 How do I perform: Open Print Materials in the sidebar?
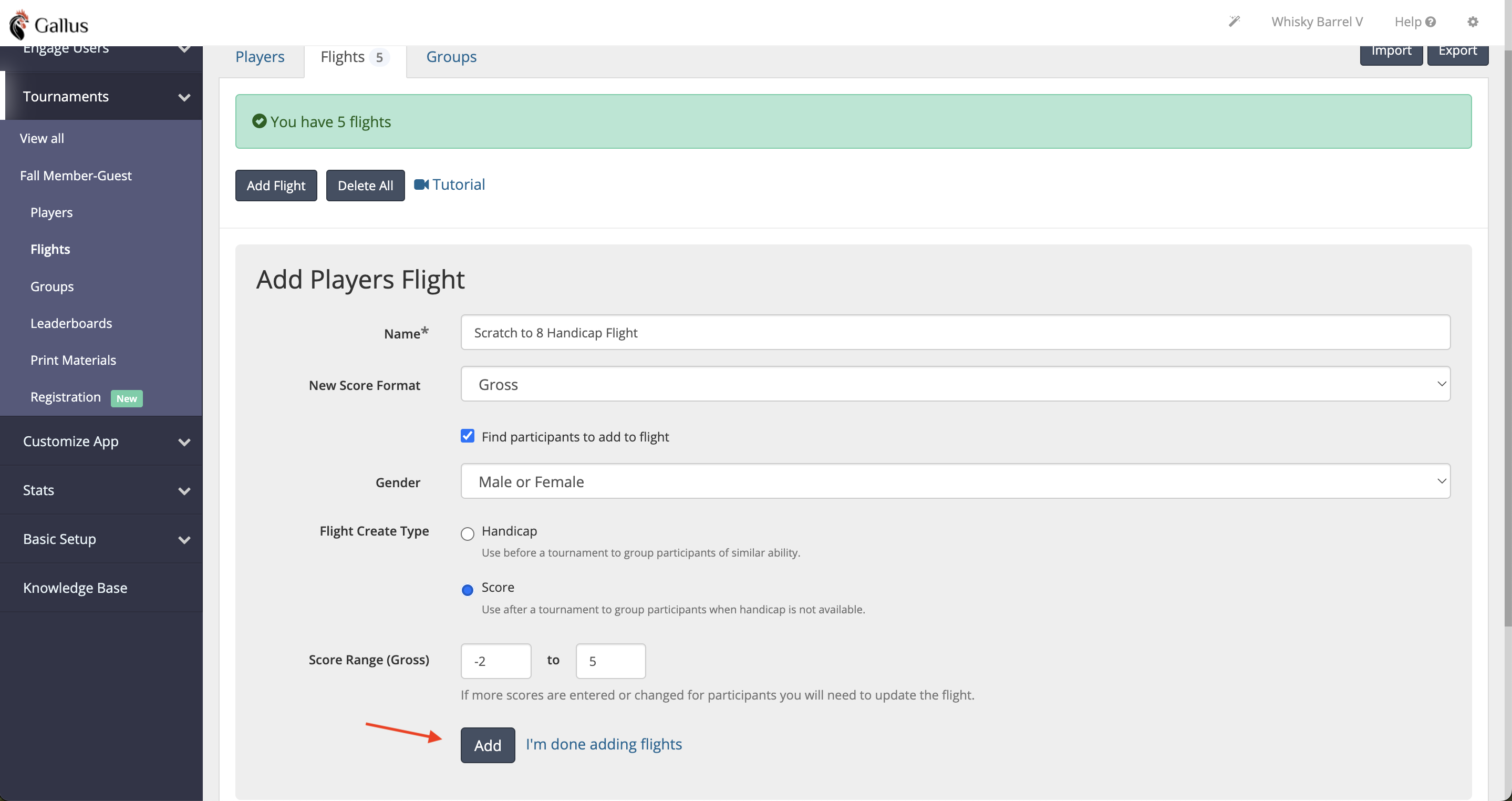pyautogui.click(x=73, y=360)
